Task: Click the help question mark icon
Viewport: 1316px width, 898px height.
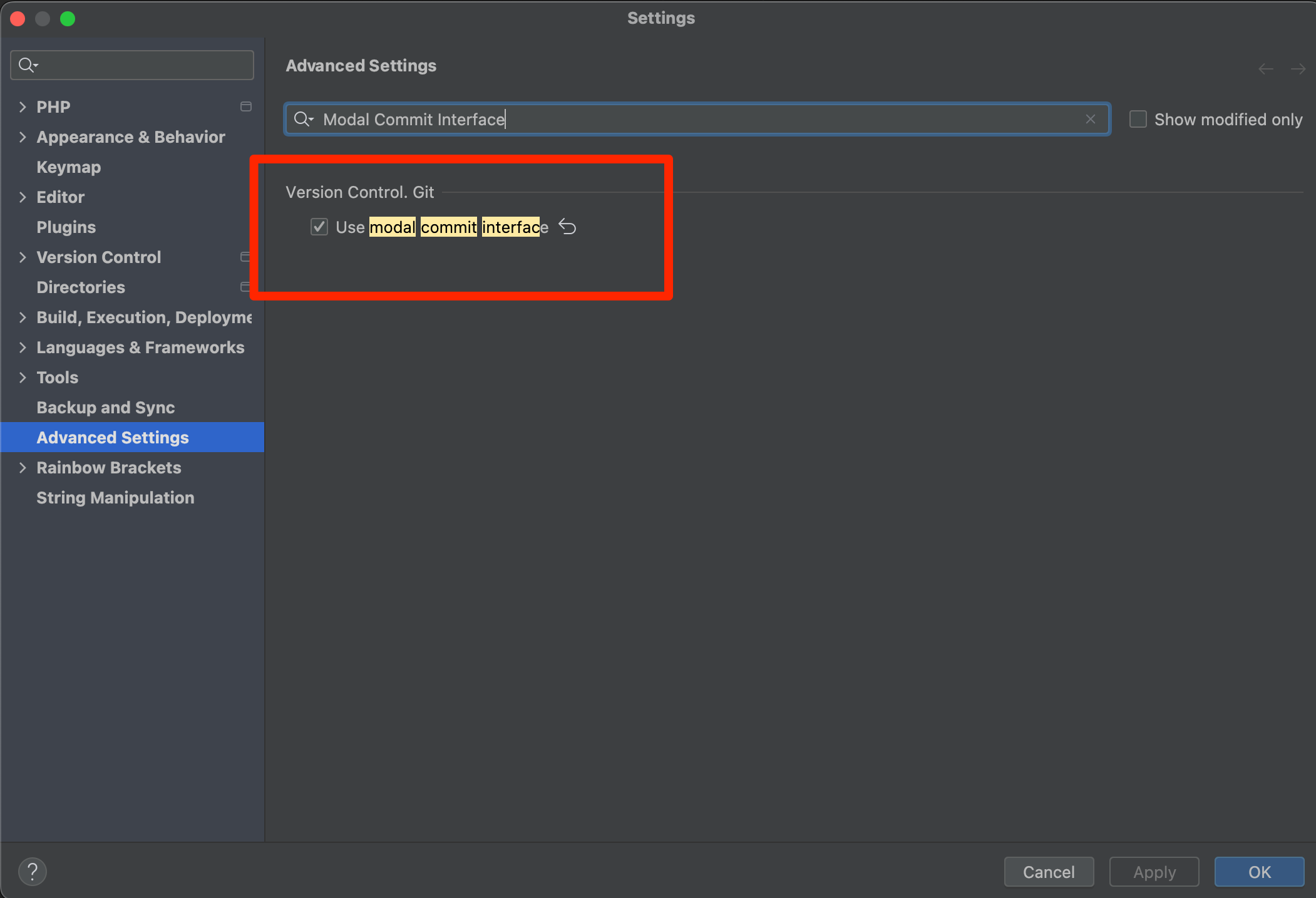Action: [33, 871]
